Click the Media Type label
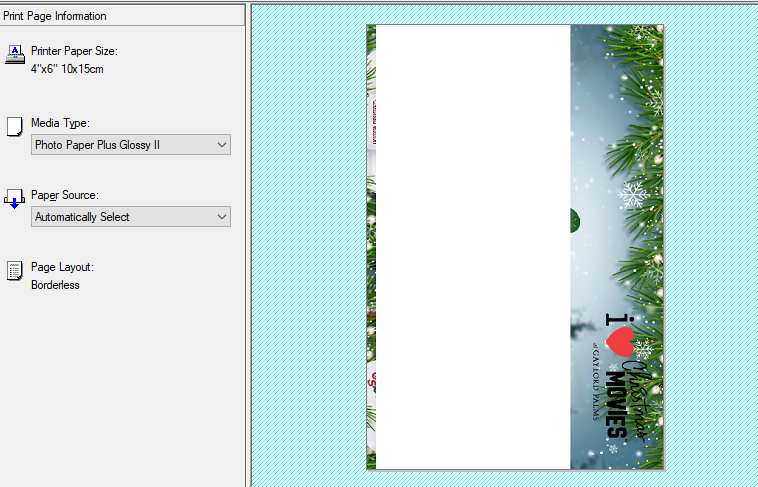This screenshot has height=487, width=758. point(60,123)
